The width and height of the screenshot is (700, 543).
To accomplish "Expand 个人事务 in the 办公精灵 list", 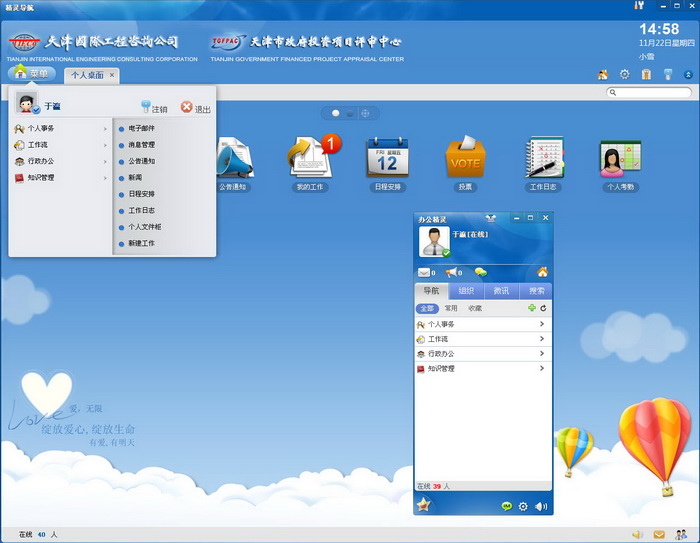I will [482, 325].
